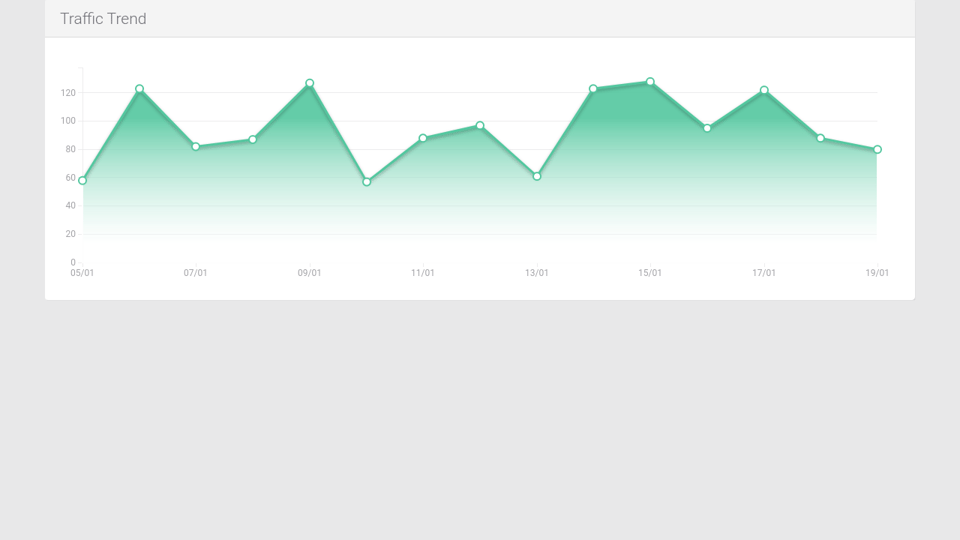Select the 19/01 final data point
This screenshot has width=960, height=540.
click(877, 149)
